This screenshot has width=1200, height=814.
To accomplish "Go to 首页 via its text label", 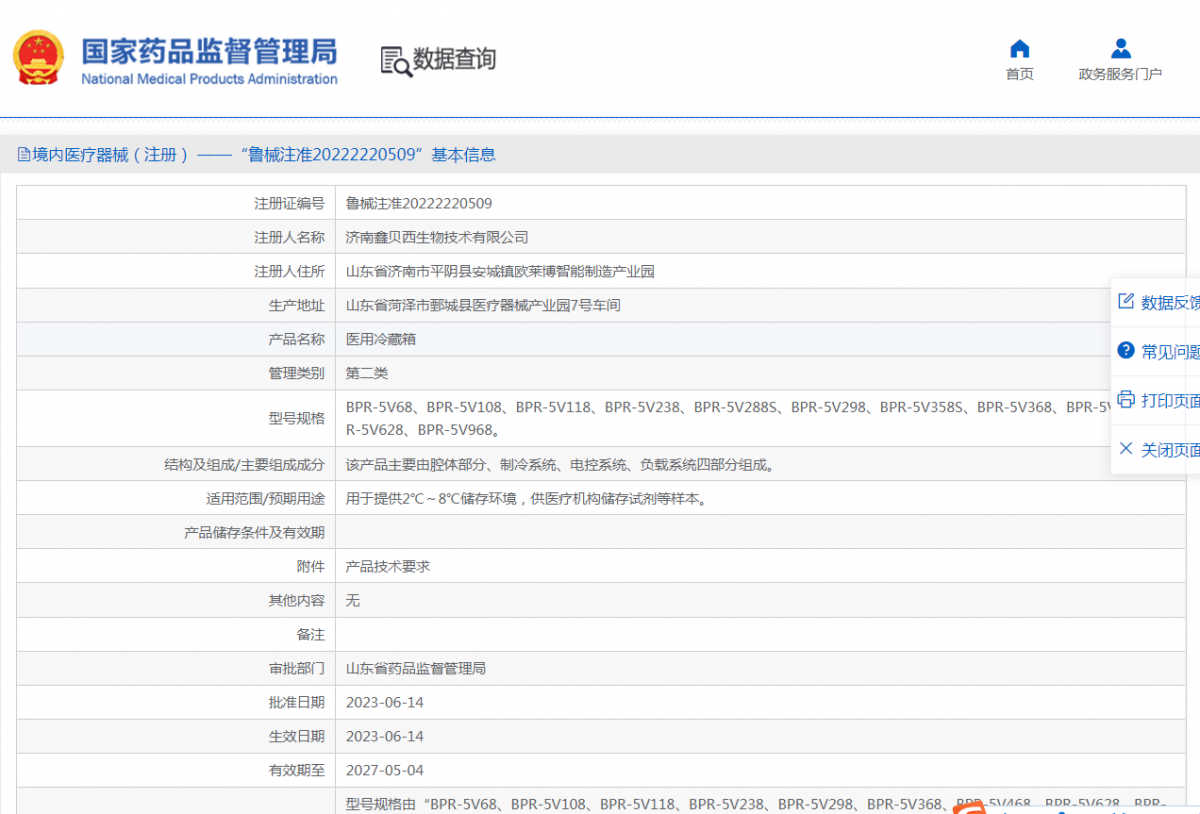I will pyautogui.click(x=1019, y=75).
